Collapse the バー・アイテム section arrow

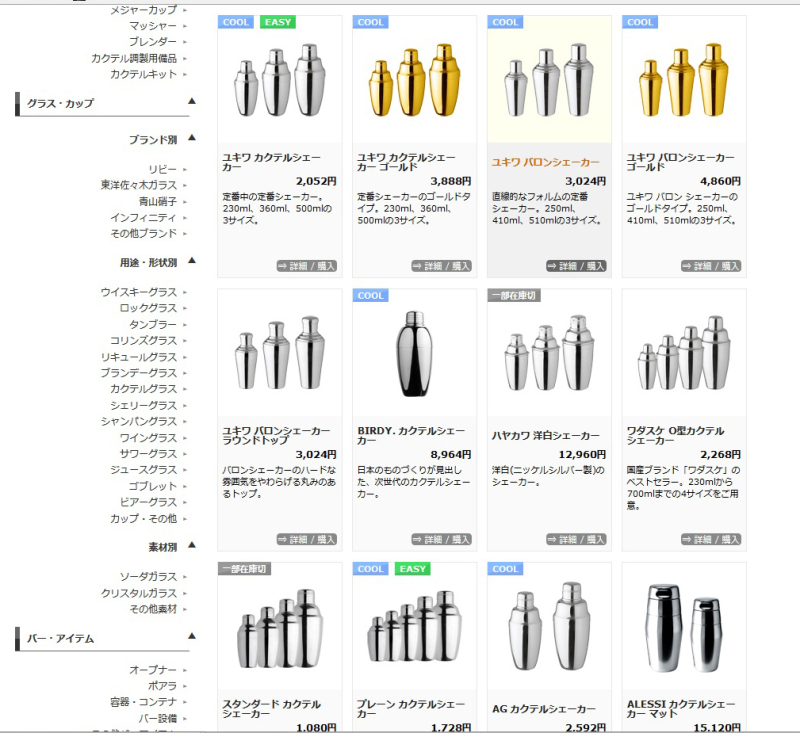(192, 636)
